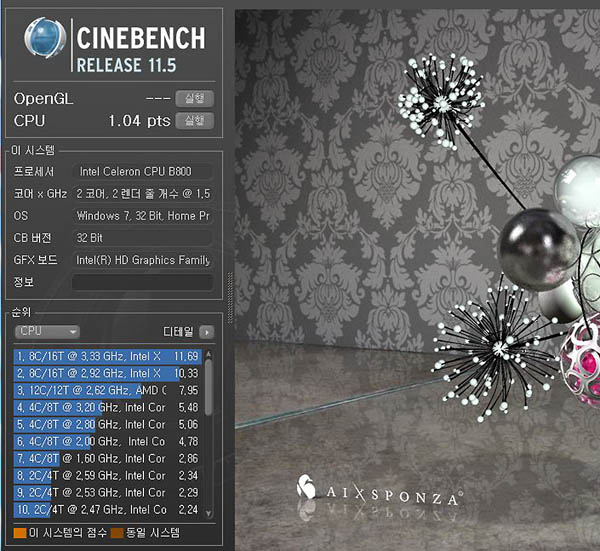Click the brown 동일 시스템 legend swatch
Image resolution: width=600 pixels, height=551 pixels.
[x=117, y=533]
